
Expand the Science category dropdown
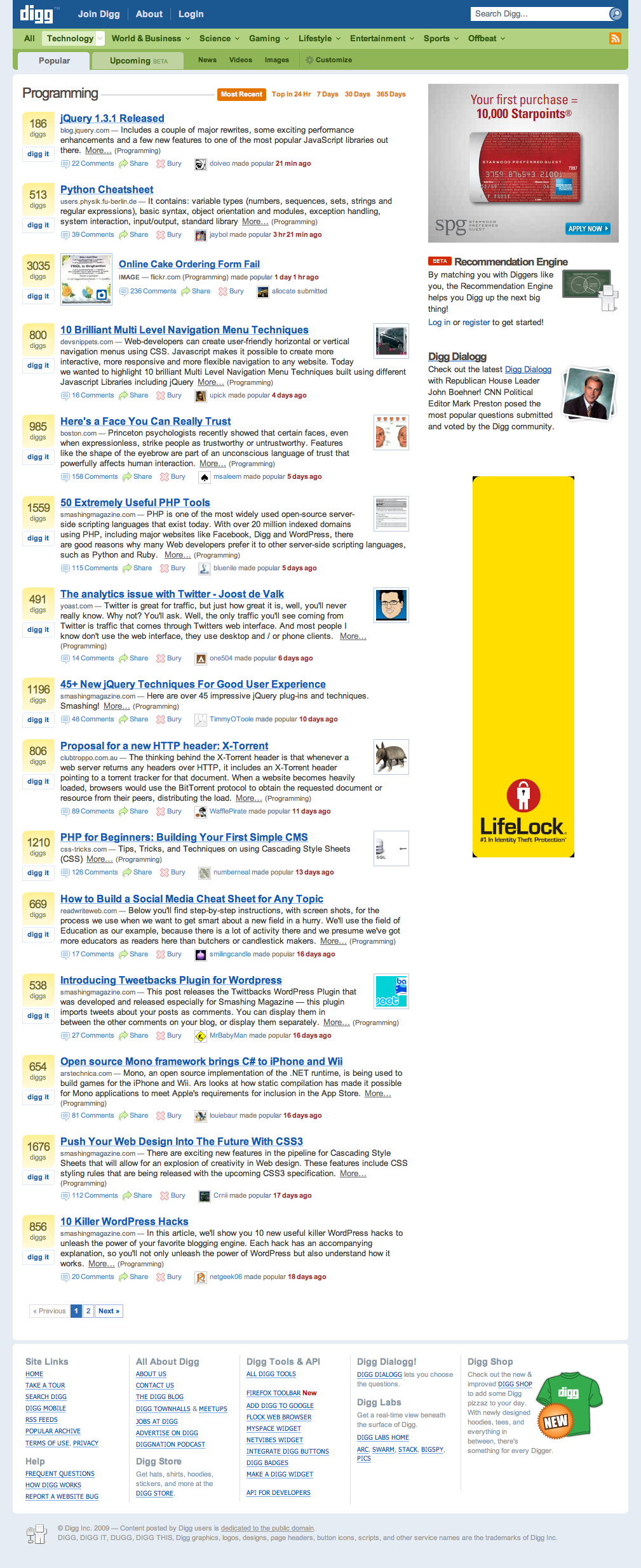pos(237,39)
